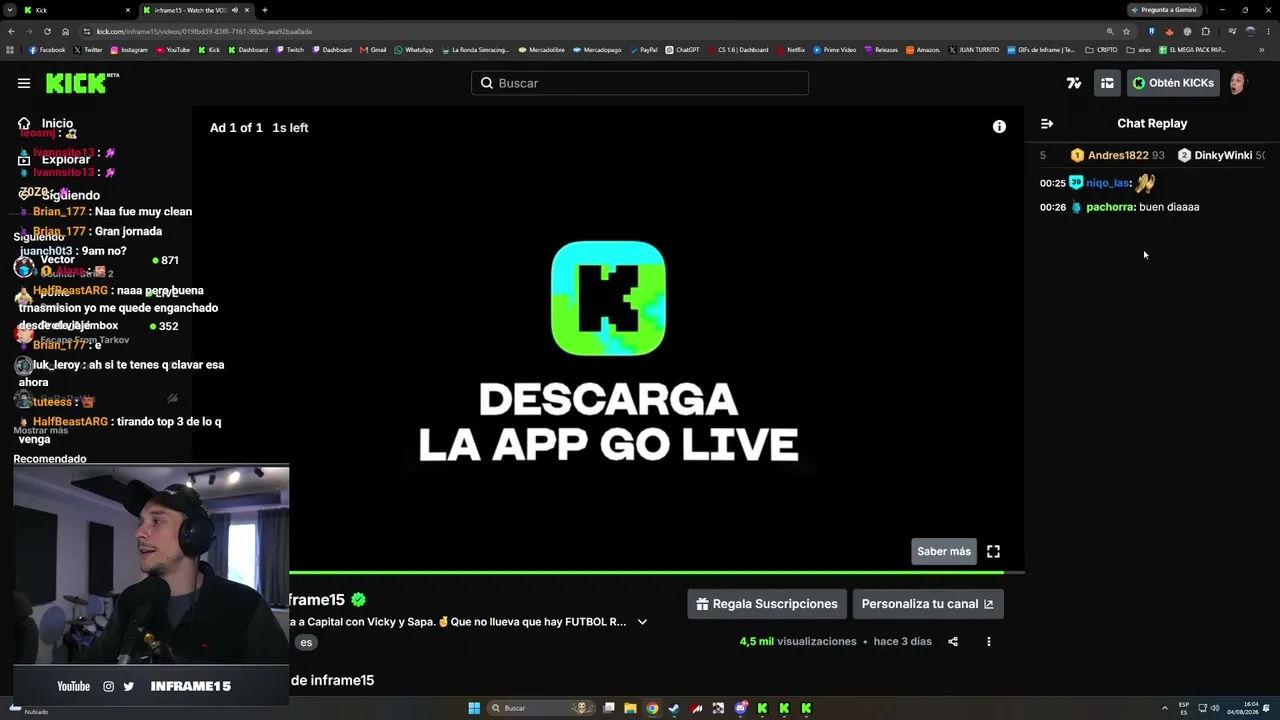Open the YouTube bookmark
The width and height of the screenshot is (1280, 720).
[173, 50]
